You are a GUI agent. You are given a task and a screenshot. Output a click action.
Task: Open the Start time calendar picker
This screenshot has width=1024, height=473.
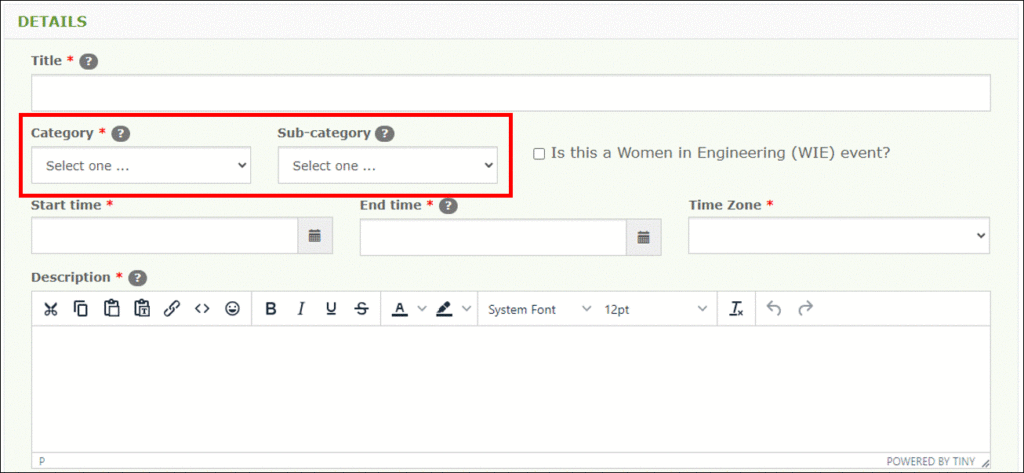tap(315, 236)
